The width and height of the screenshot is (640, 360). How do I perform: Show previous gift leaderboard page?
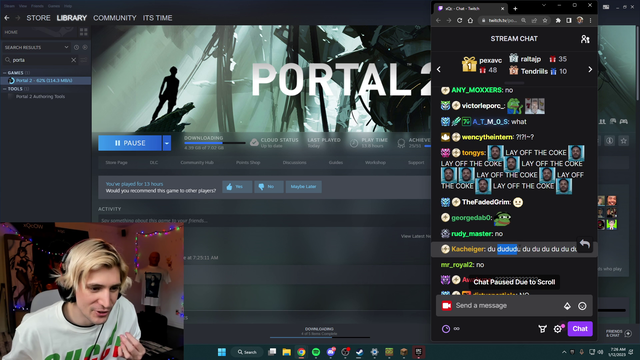(x=439, y=69)
